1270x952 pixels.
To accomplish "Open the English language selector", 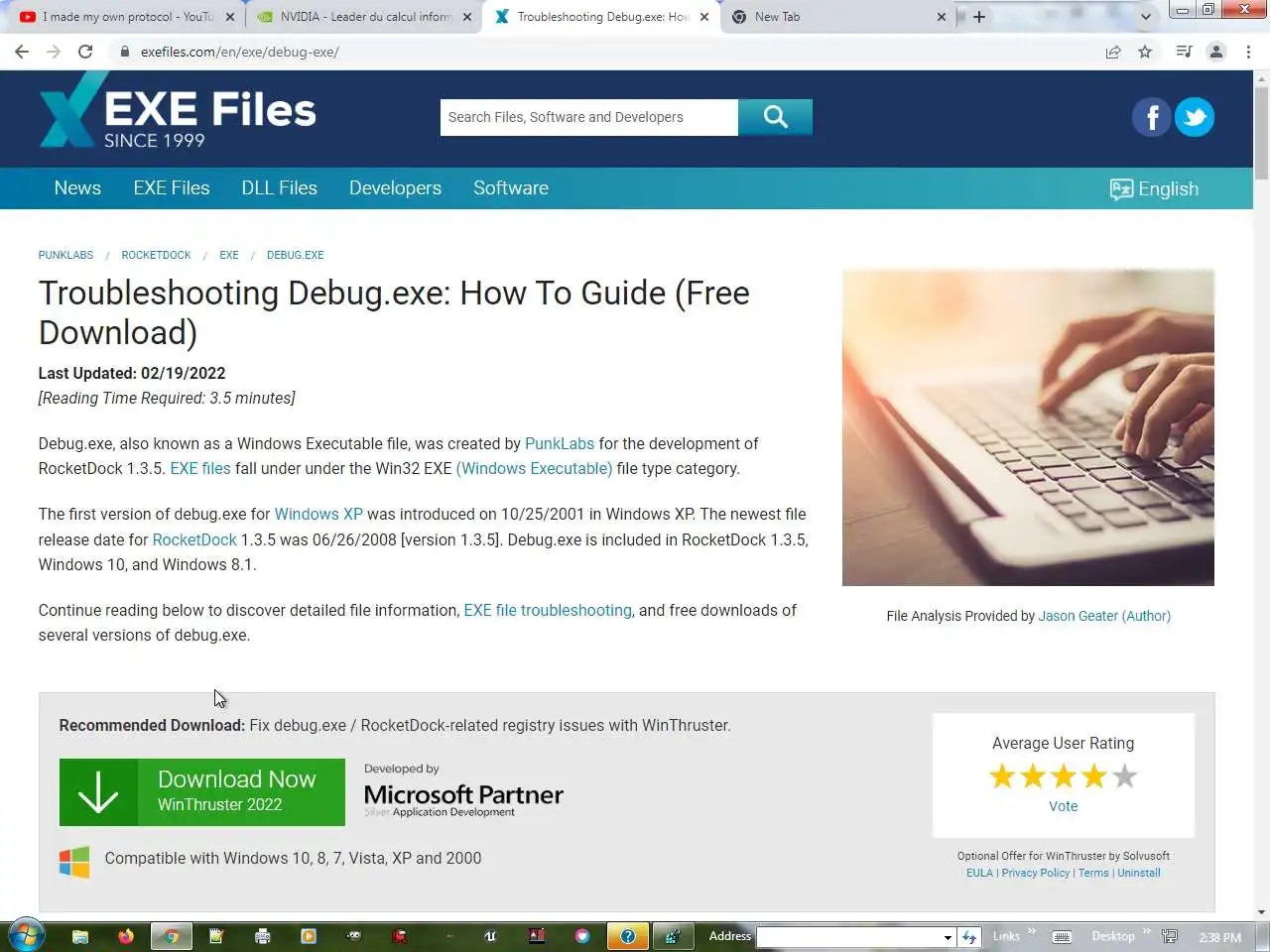I will point(1154,189).
